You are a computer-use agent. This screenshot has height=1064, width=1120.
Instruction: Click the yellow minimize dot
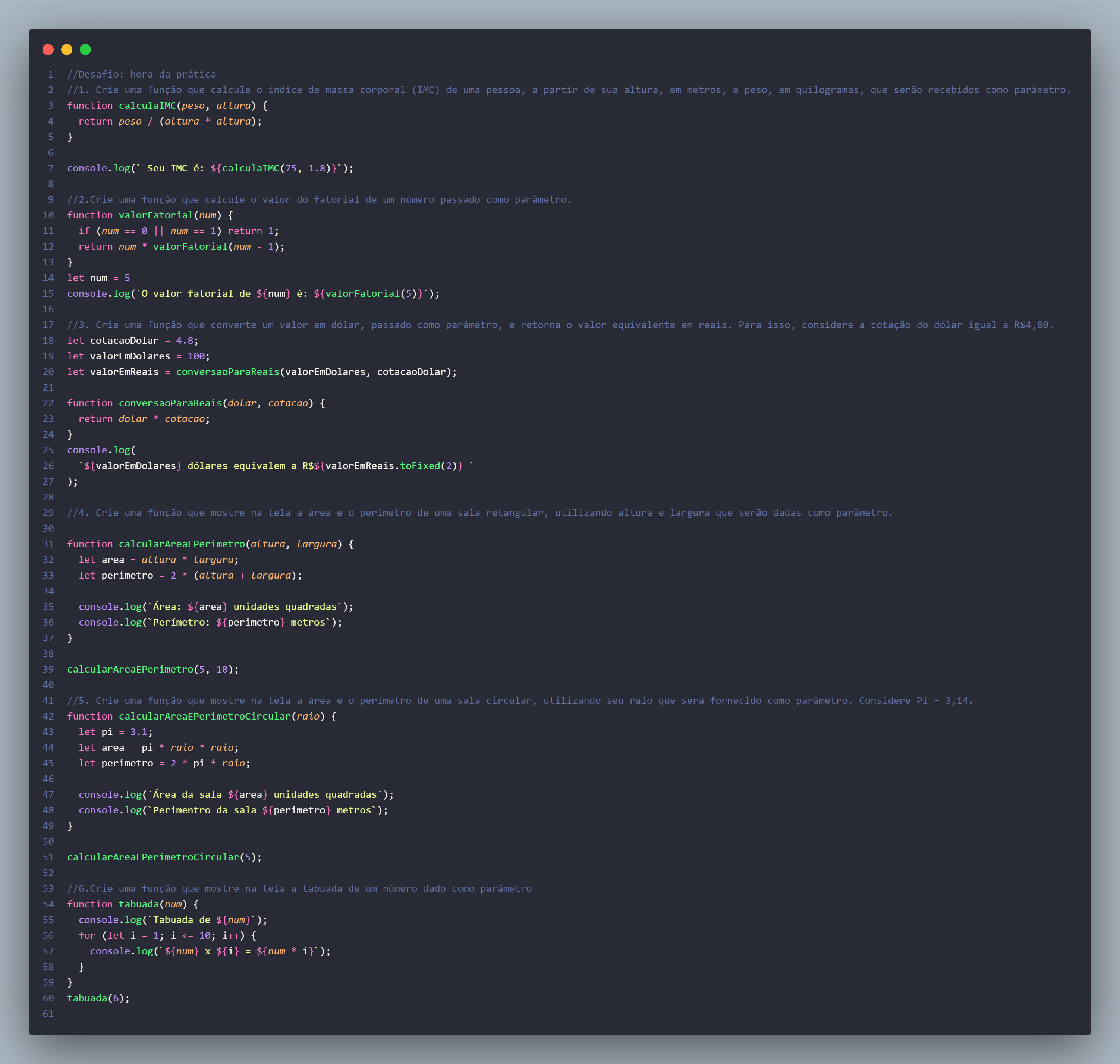(x=67, y=50)
